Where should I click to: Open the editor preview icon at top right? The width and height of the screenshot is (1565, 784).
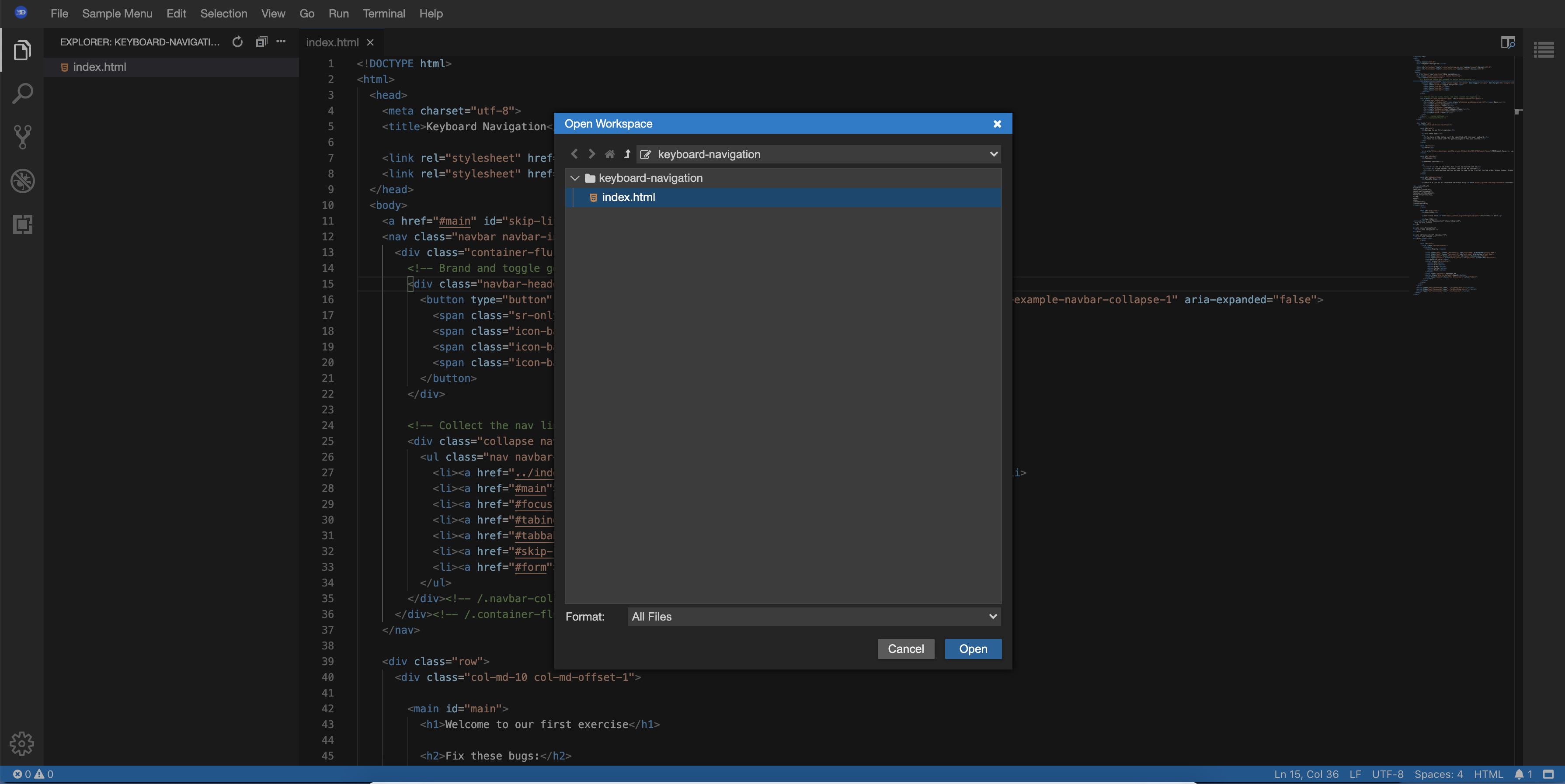click(x=1508, y=42)
